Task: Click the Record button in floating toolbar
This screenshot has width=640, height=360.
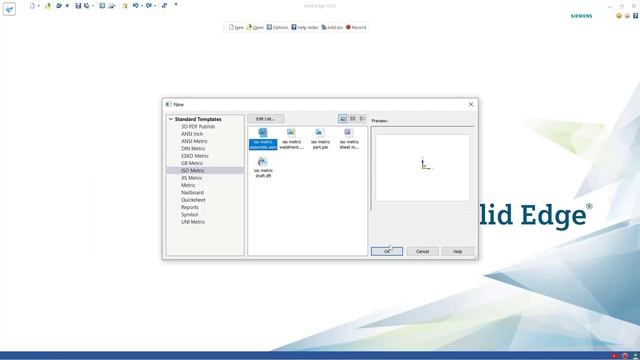Action: click(x=356, y=27)
